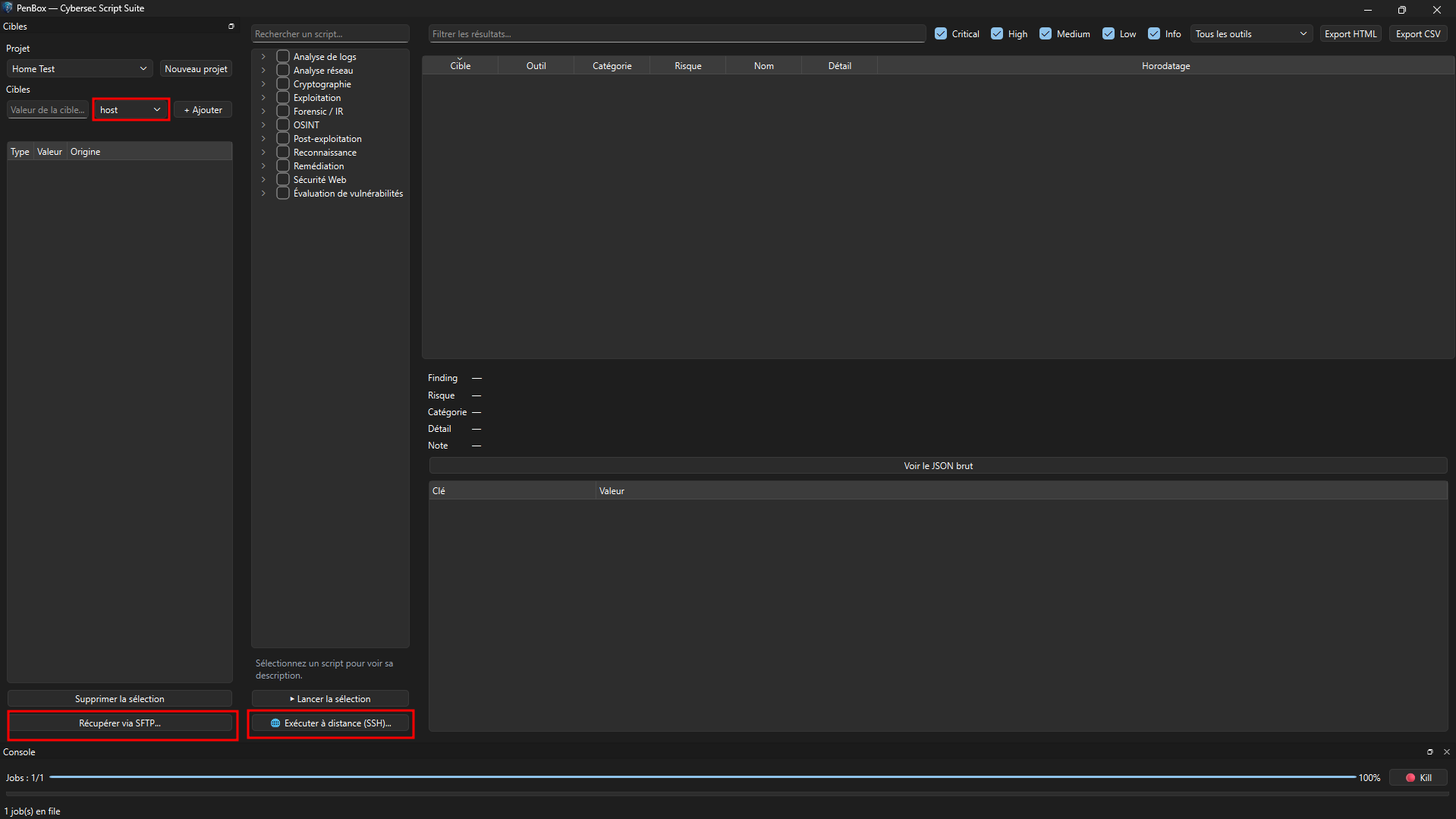Click the Export HTML button
Screen dimensions: 1456x819
1351,33
